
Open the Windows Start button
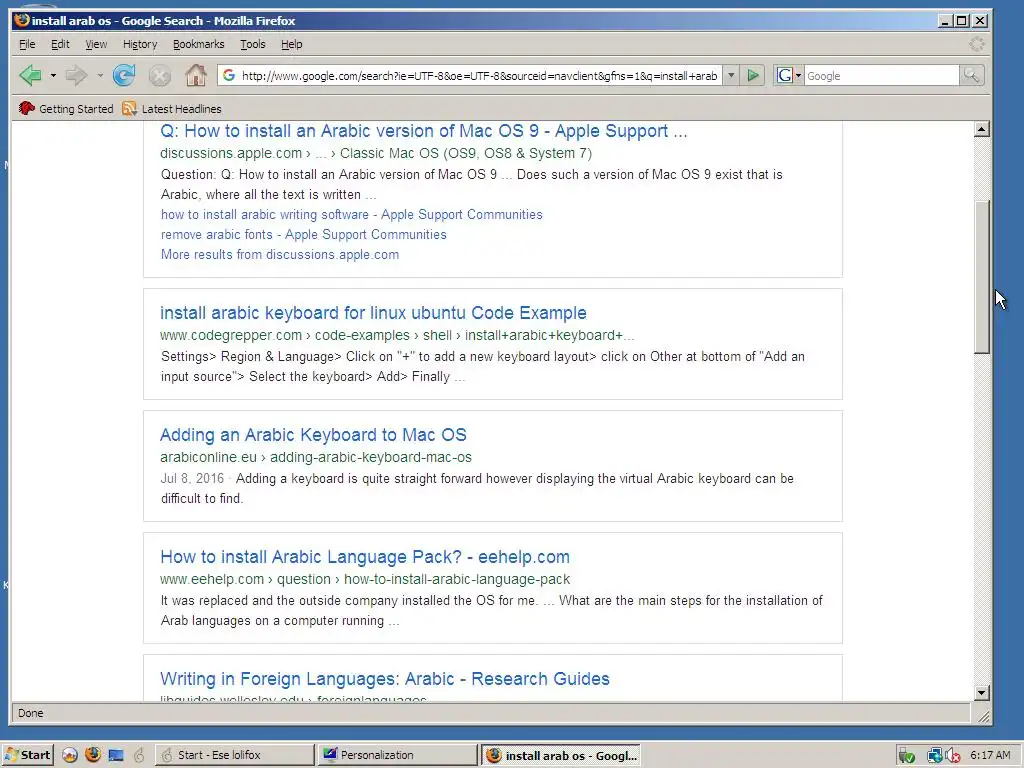[x=27, y=755]
